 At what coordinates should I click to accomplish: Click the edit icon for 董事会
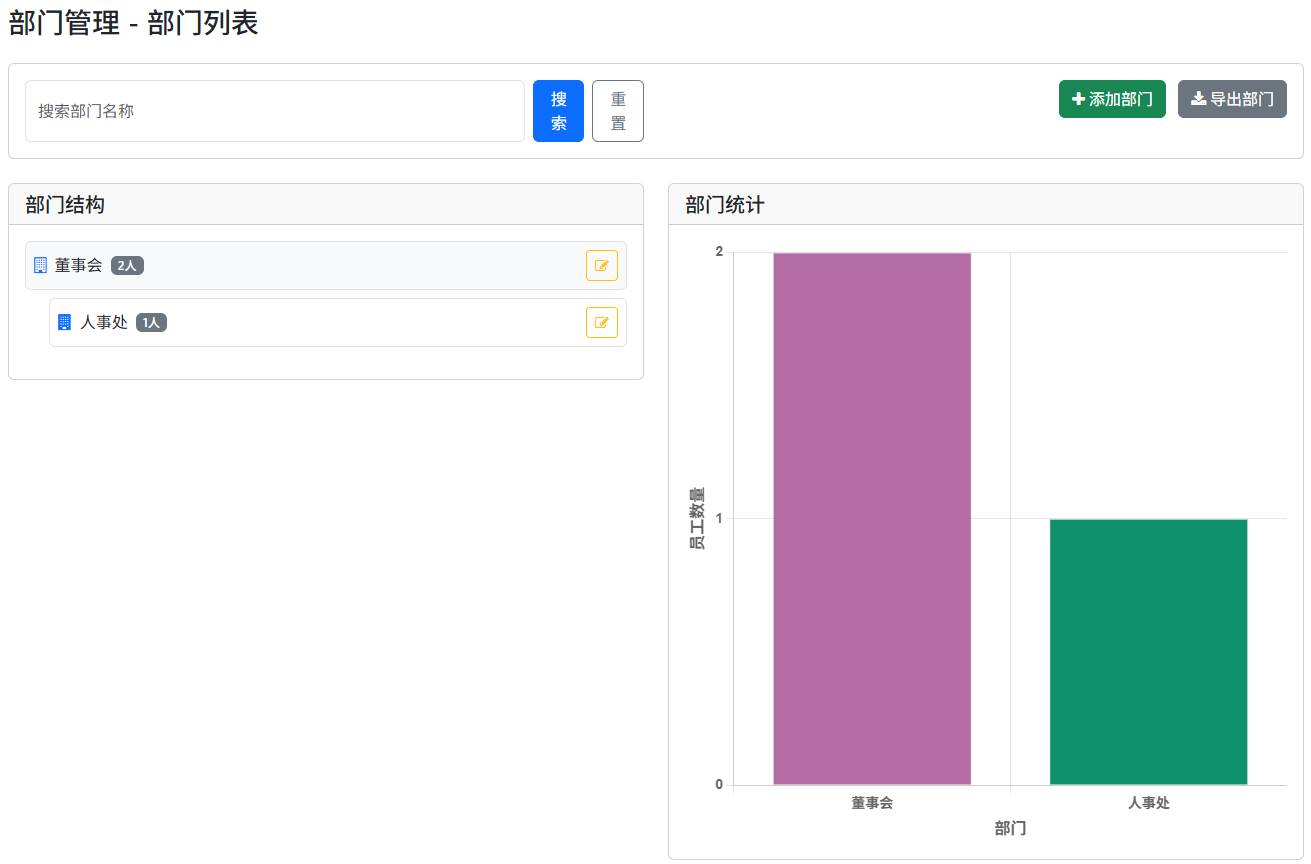(x=601, y=266)
